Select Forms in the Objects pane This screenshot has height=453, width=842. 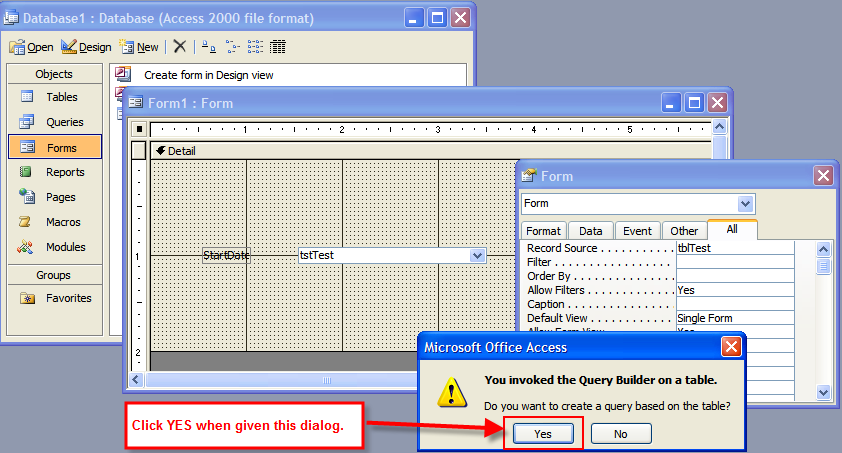point(55,147)
